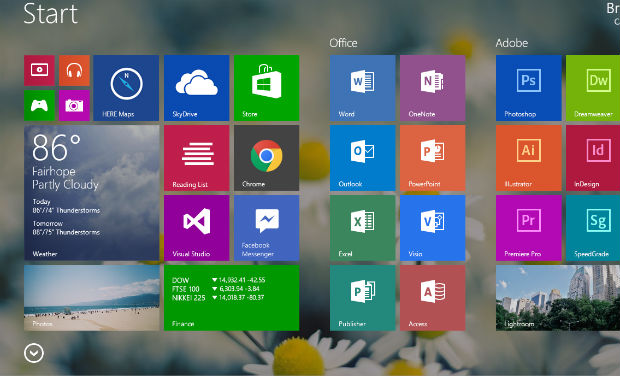Launch the Games tile with controller icon
This screenshot has width=620, height=376.
[x=39, y=106]
